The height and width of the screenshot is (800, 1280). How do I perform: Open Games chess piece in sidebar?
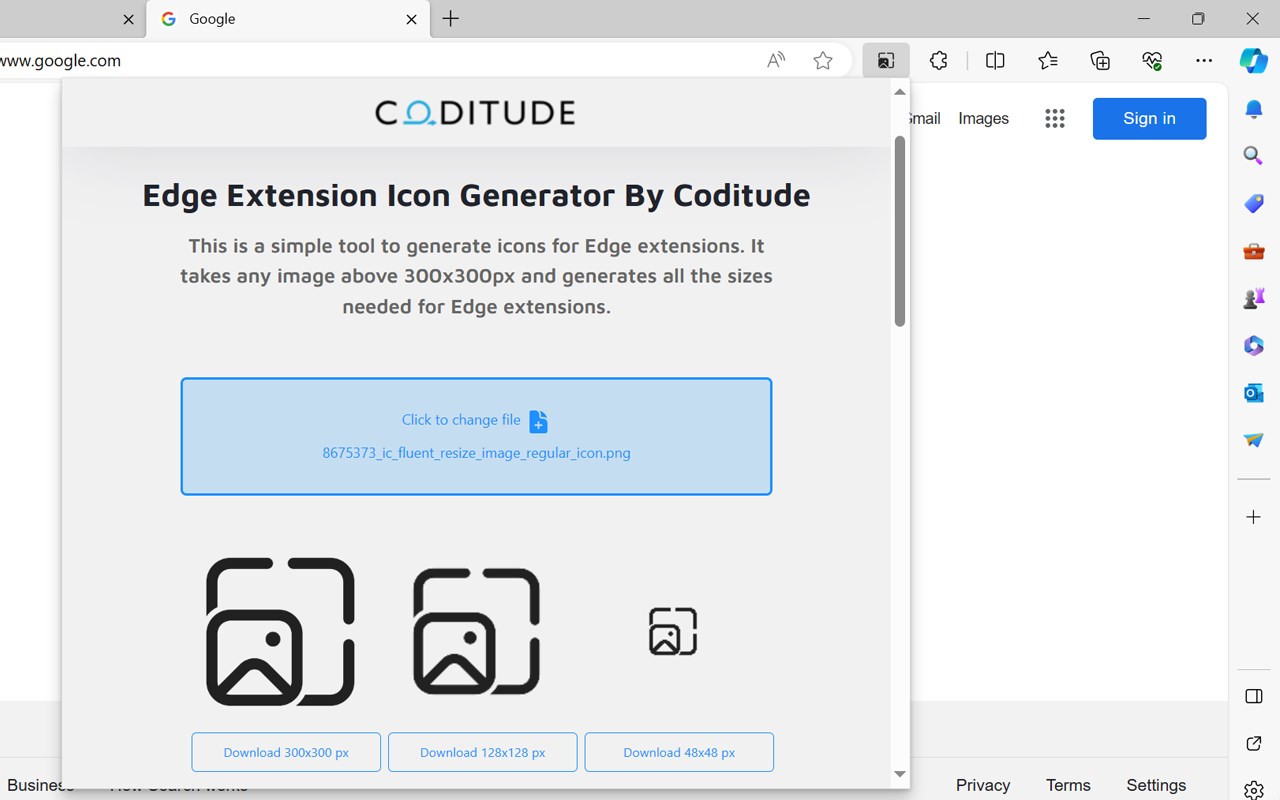click(1254, 298)
